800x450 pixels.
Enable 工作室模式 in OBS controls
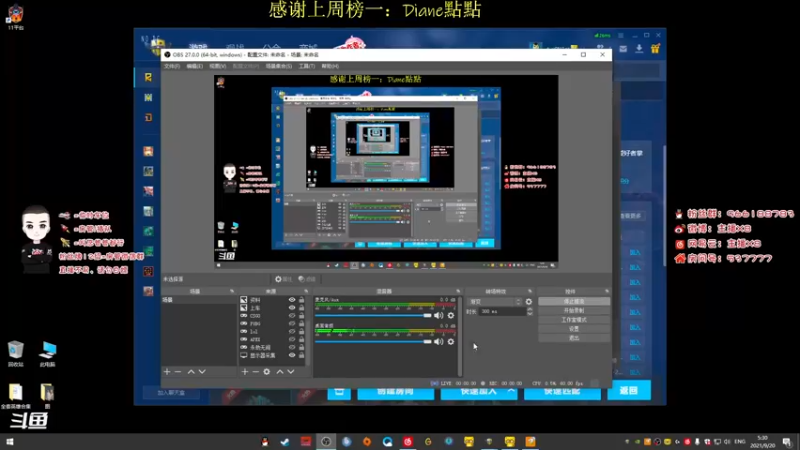tap(574, 320)
